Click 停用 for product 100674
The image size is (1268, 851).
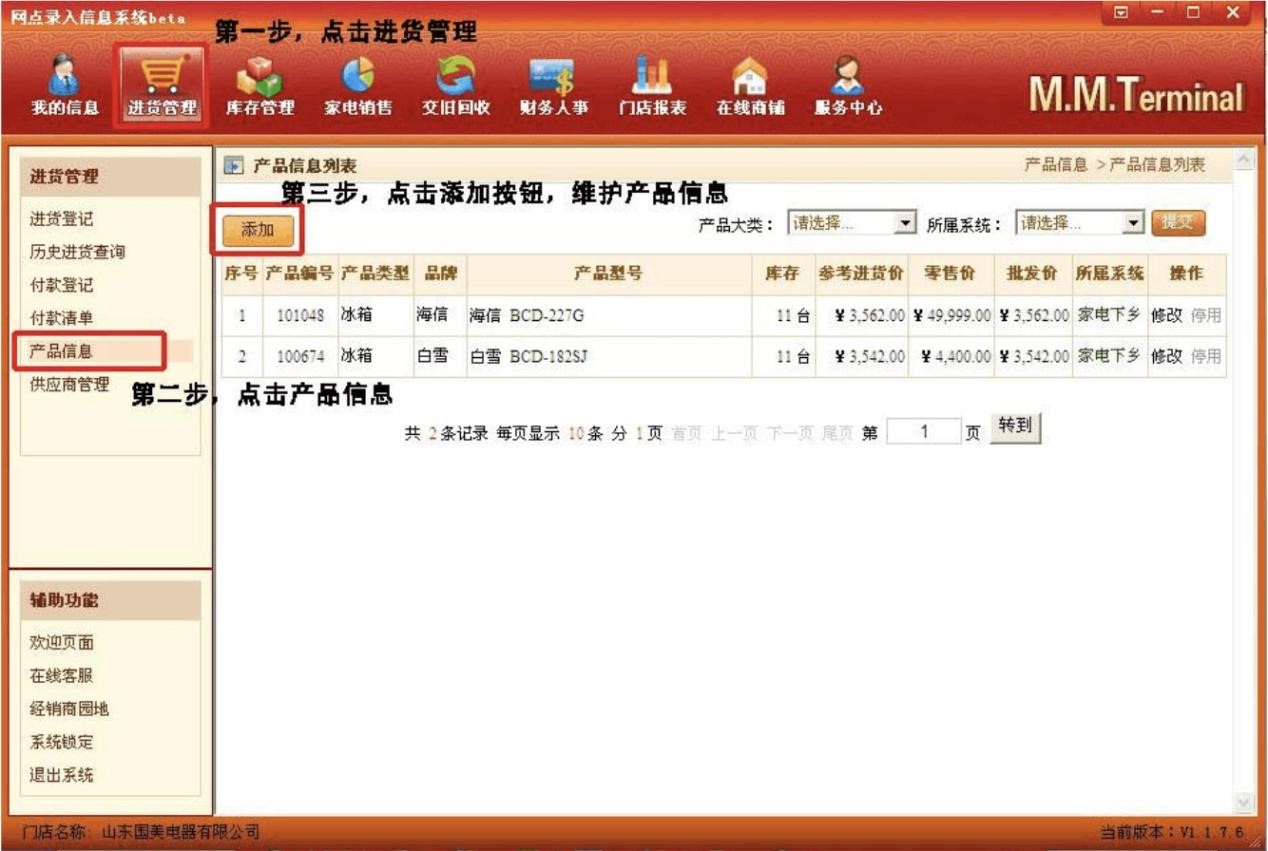(x=1206, y=355)
